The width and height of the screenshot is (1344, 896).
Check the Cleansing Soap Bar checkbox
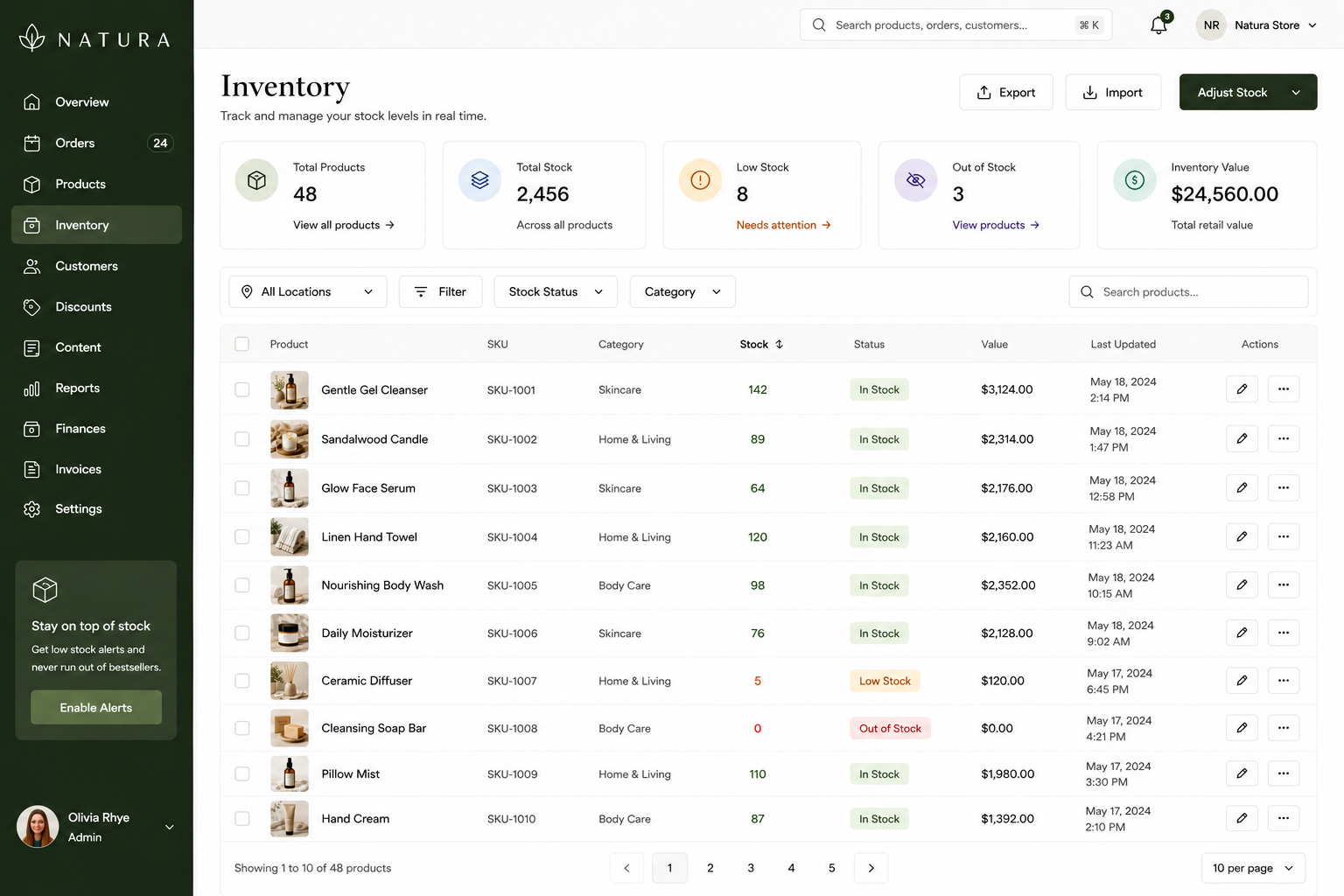click(x=242, y=728)
